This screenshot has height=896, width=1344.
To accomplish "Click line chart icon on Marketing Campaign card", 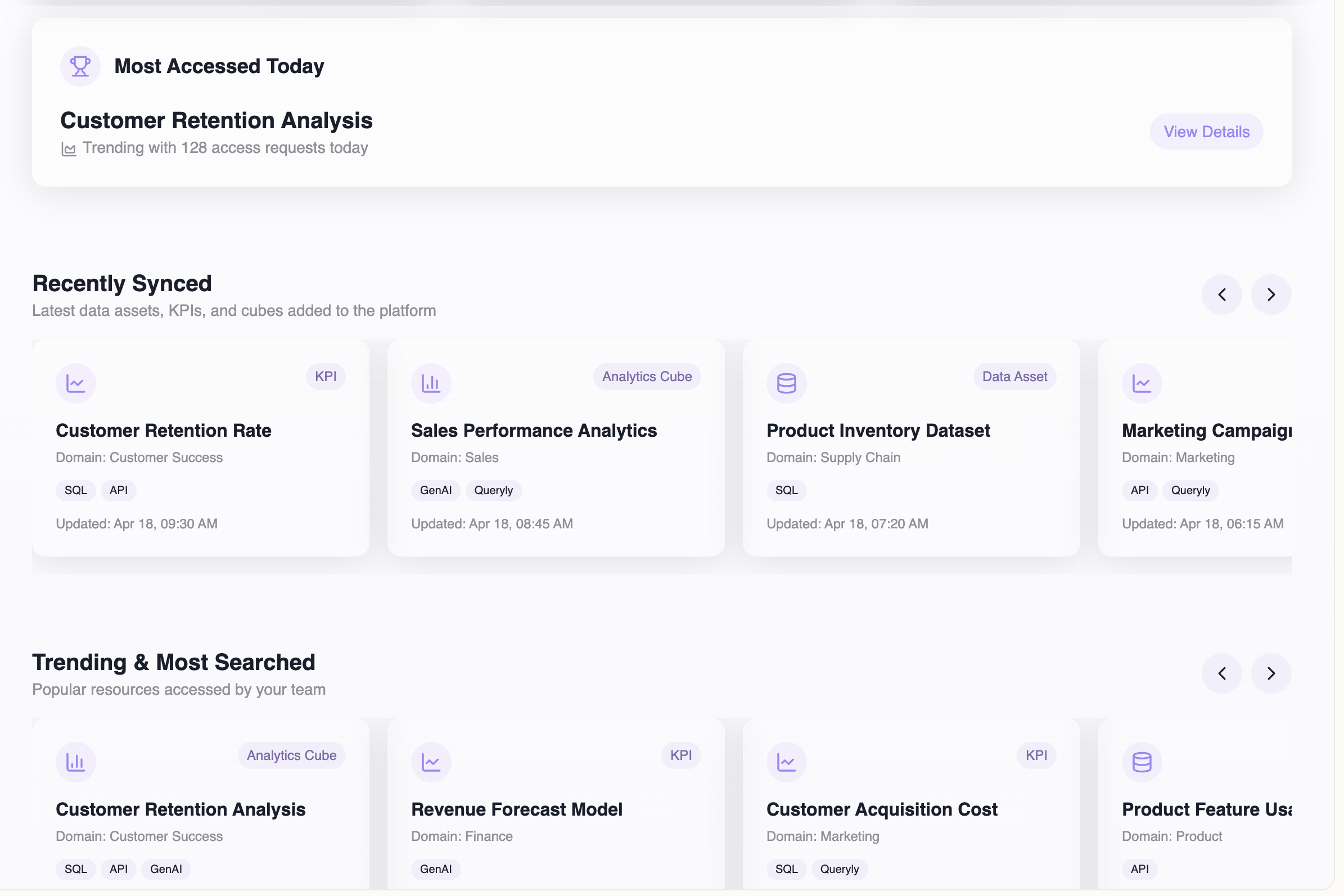I will click(1142, 383).
